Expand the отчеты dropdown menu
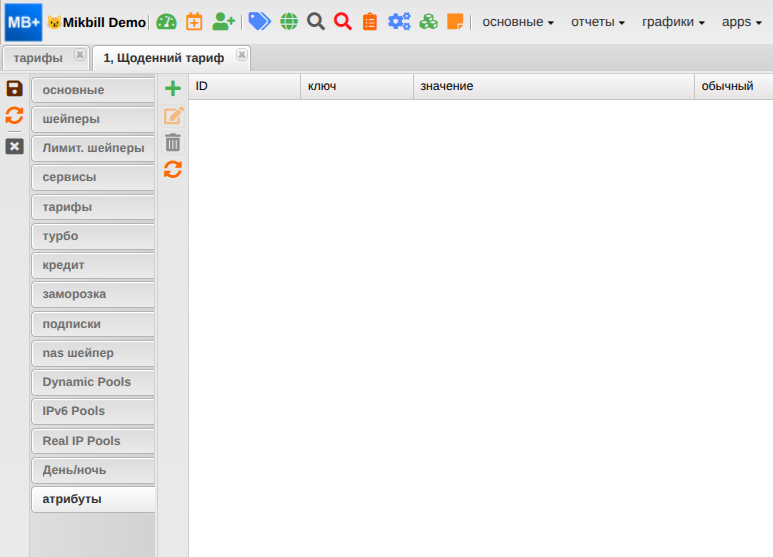 598,21
